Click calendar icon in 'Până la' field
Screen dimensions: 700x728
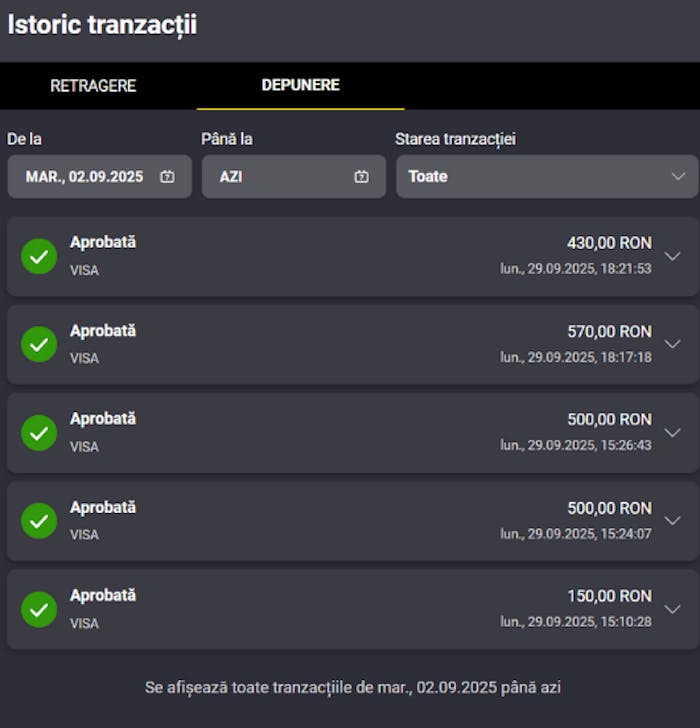pos(361,177)
